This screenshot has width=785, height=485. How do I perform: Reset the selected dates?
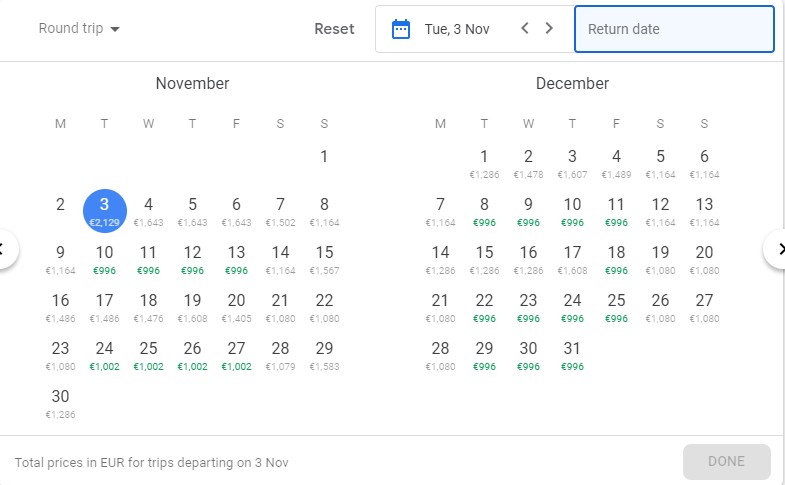[x=334, y=29]
